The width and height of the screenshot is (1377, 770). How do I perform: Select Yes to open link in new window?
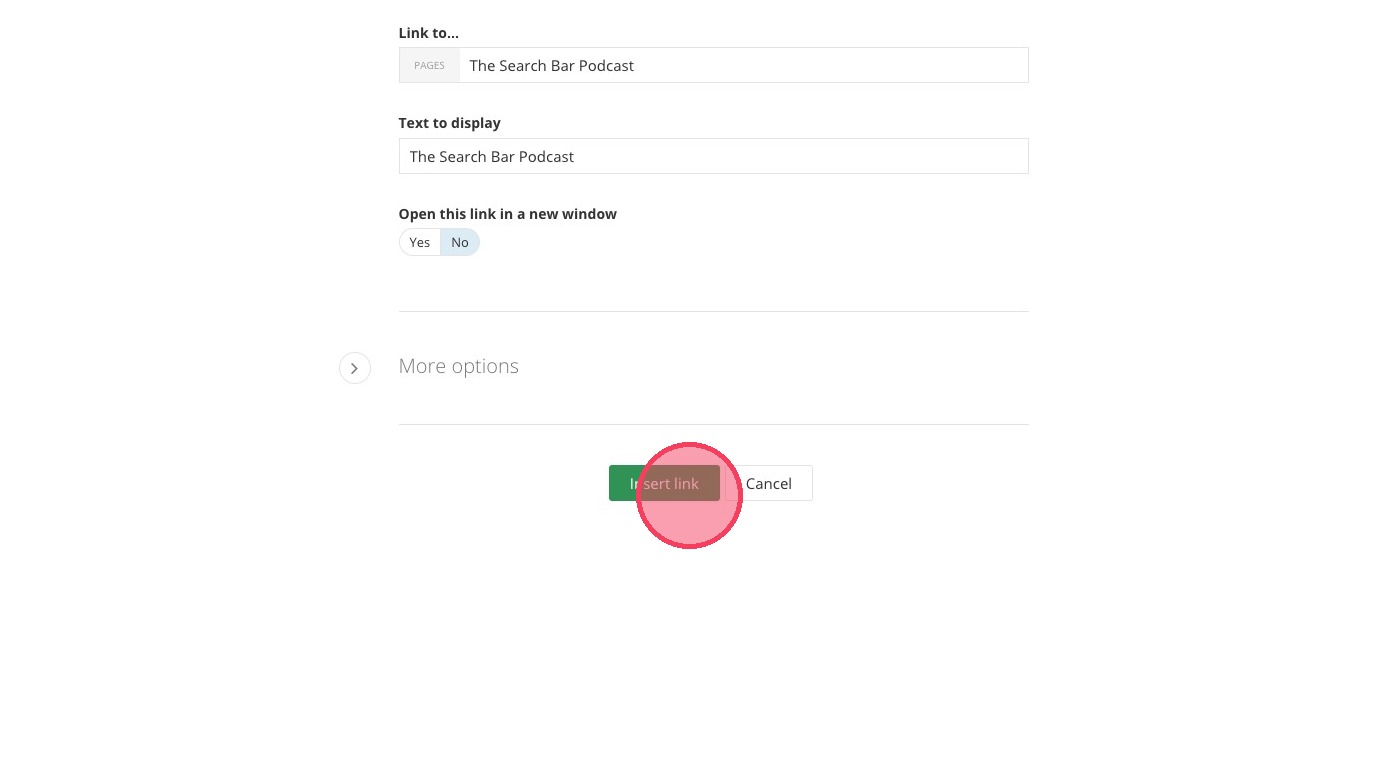point(420,242)
